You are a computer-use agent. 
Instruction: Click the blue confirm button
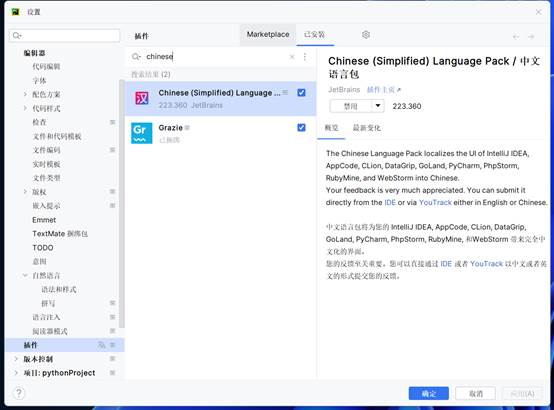point(429,393)
